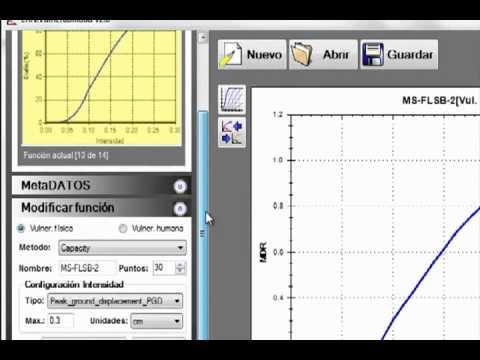The width and height of the screenshot is (480, 360).
Task: Open the Tipo dropdown Peak_ground_displacement_PGD
Action: [x=115, y=301]
